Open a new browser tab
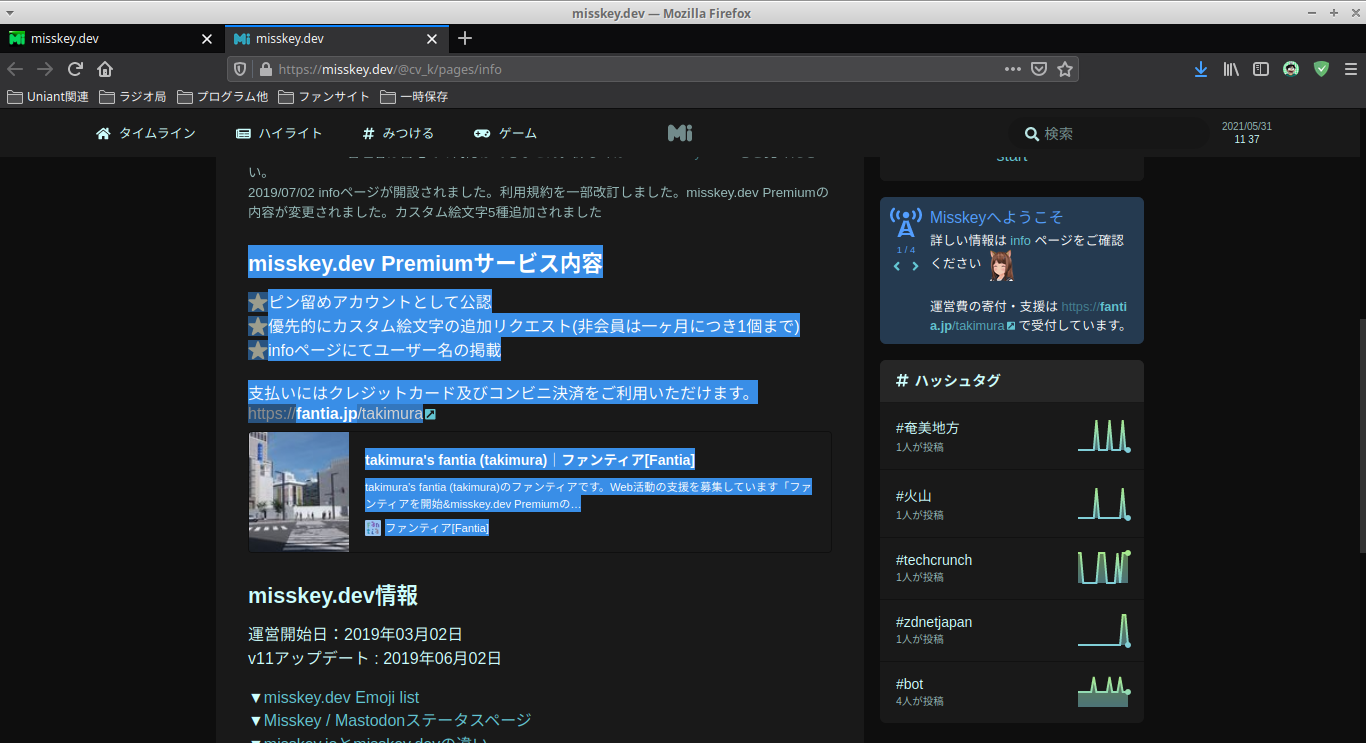 [x=465, y=39]
